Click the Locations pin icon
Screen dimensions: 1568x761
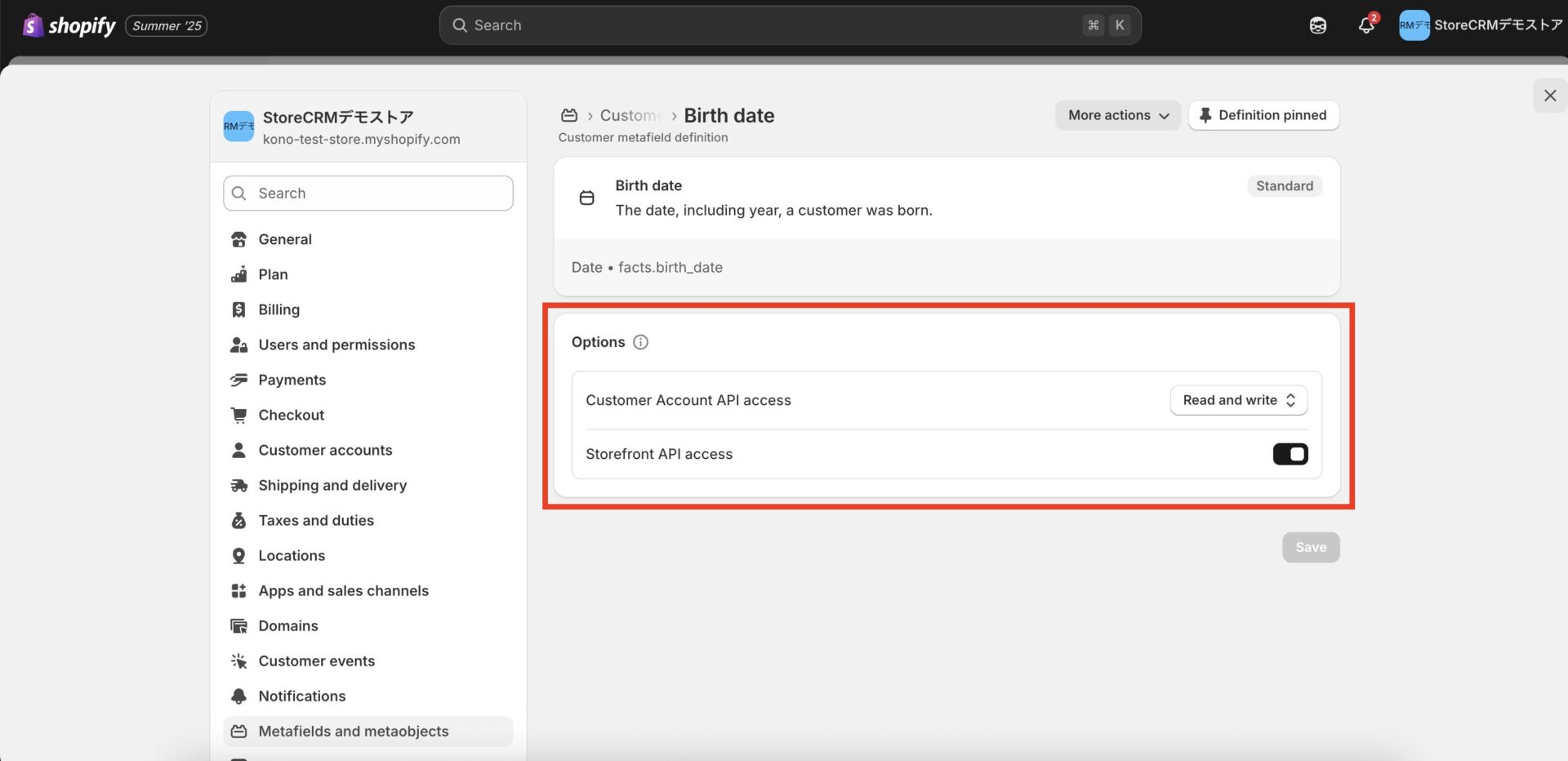point(238,555)
